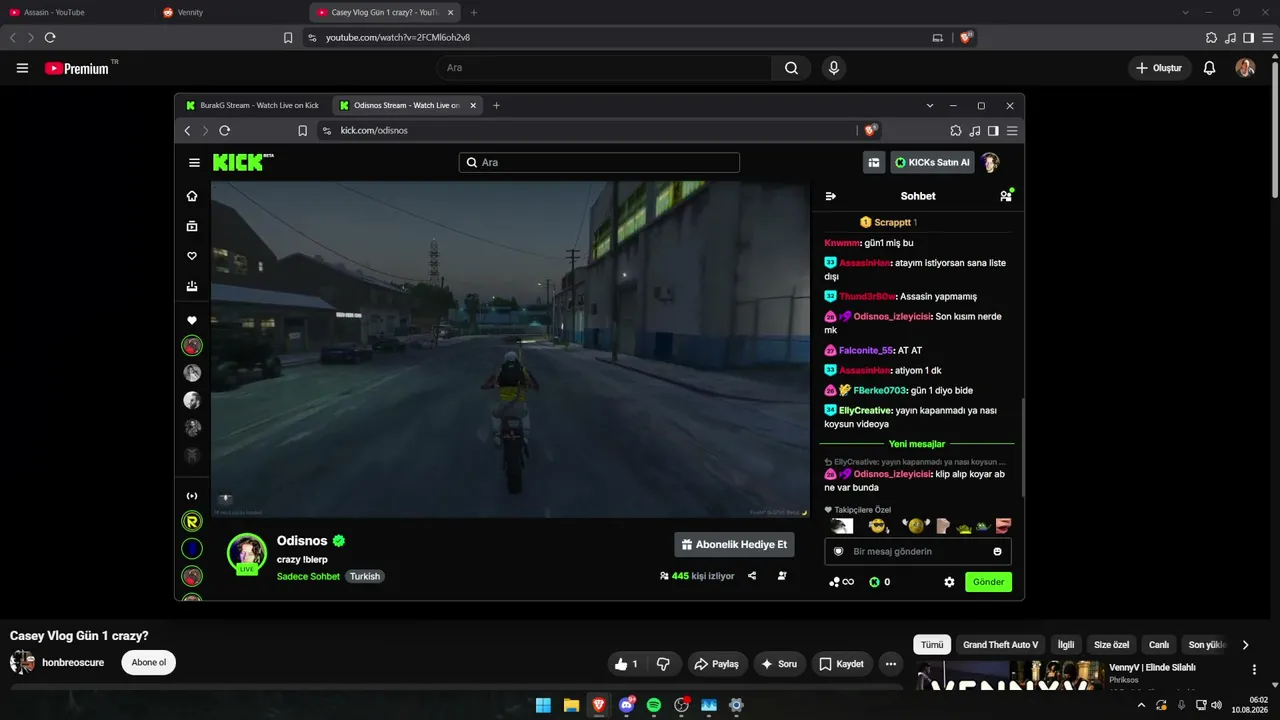Like the Casey Vlog video

[627, 664]
